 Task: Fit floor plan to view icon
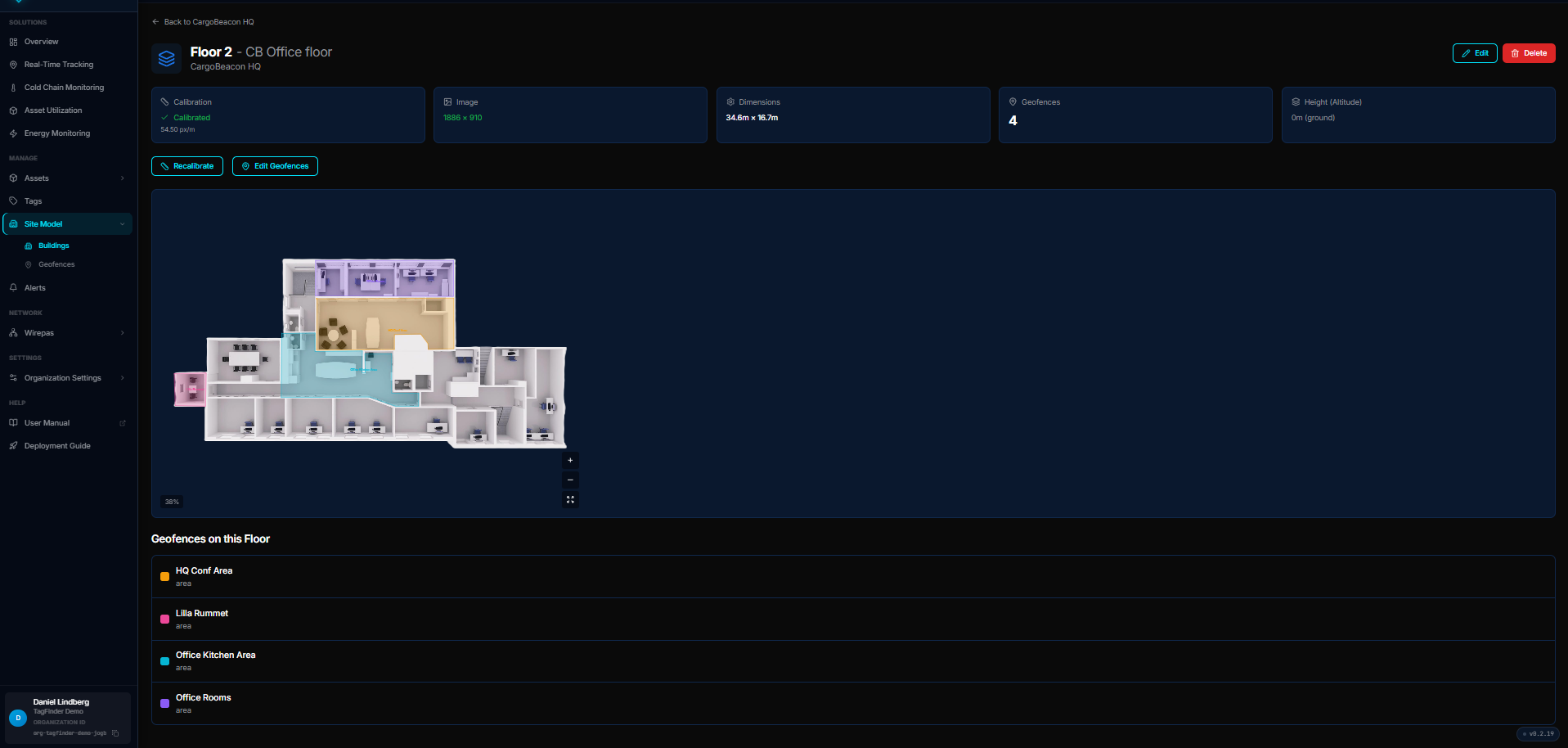(570, 499)
